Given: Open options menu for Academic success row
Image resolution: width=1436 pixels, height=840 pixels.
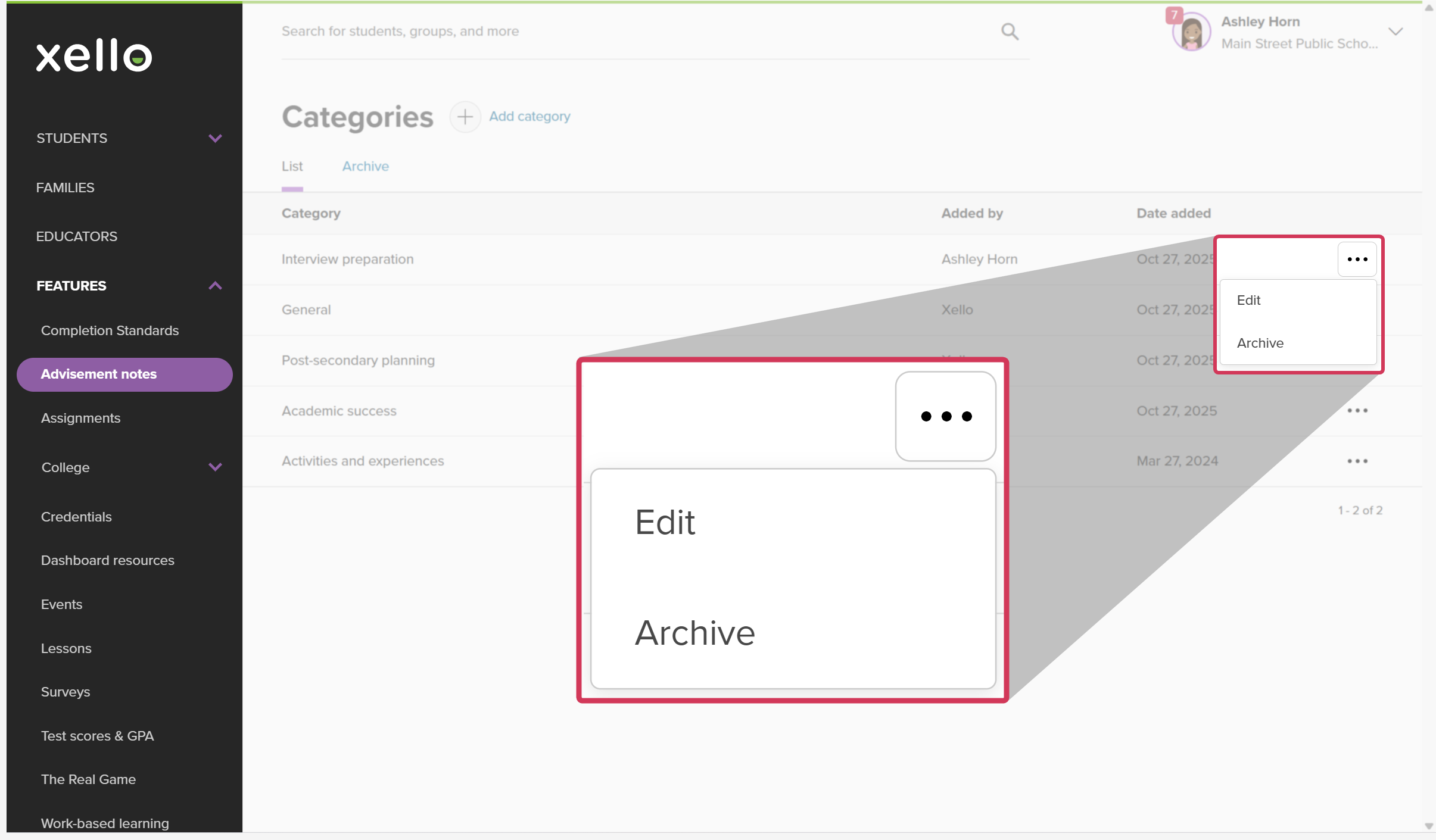Looking at the screenshot, I should click(x=1357, y=411).
